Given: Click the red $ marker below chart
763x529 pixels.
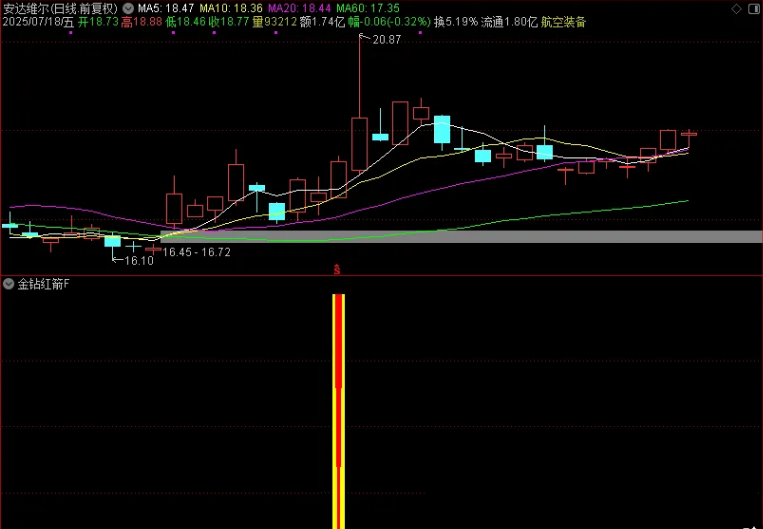Looking at the screenshot, I should [x=338, y=270].
